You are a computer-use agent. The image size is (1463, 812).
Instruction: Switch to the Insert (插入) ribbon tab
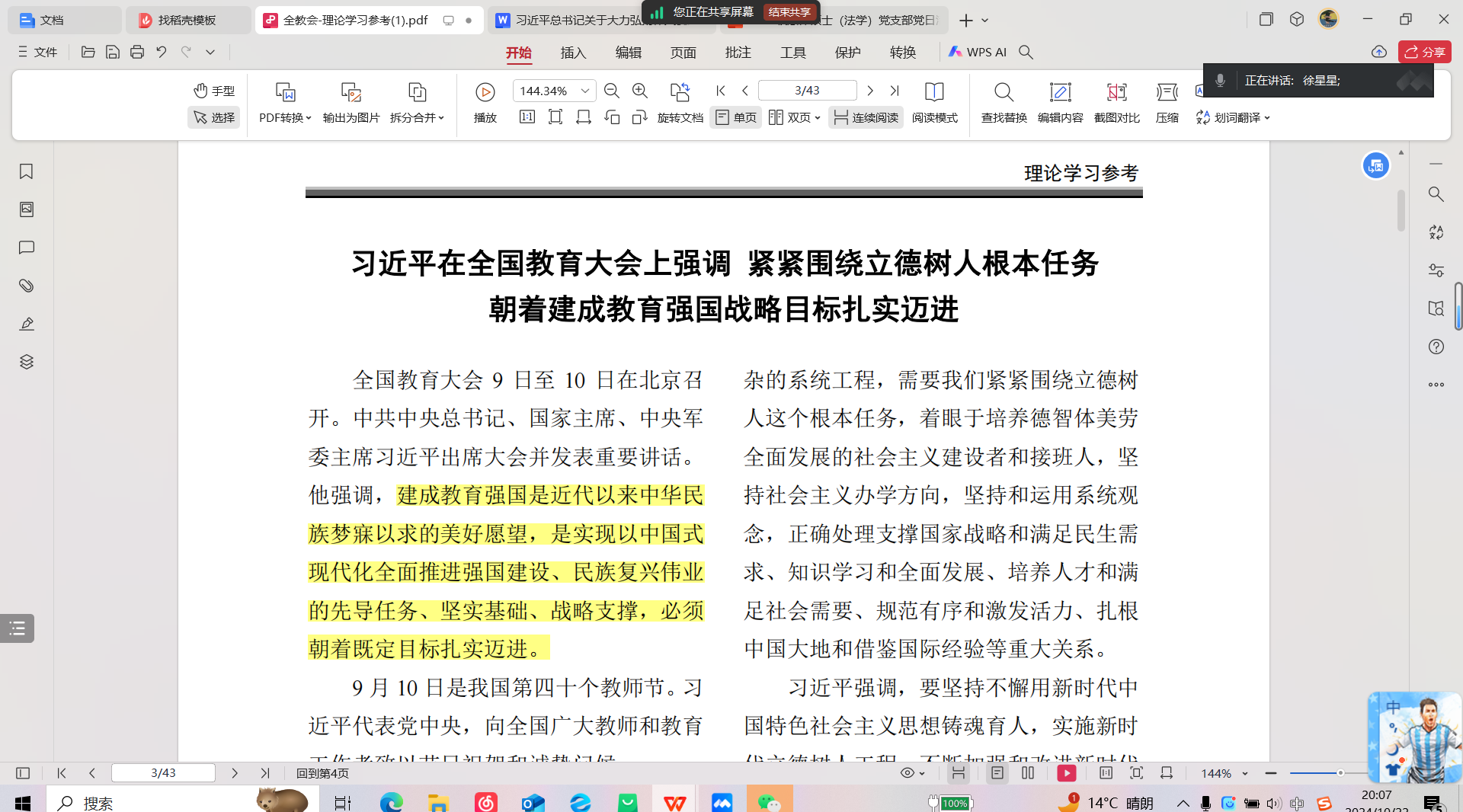point(573,53)
